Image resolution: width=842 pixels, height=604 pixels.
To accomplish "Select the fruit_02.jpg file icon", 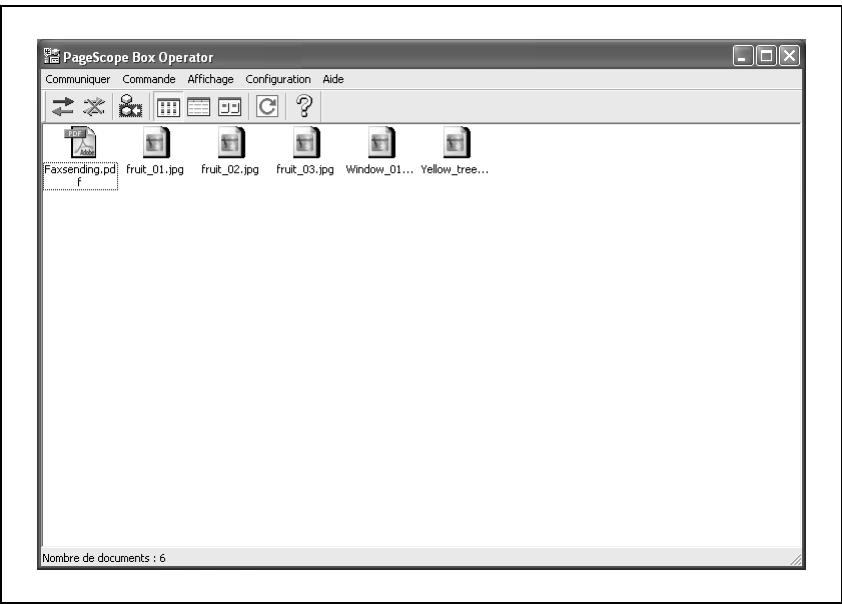I will tap(231, 143).
